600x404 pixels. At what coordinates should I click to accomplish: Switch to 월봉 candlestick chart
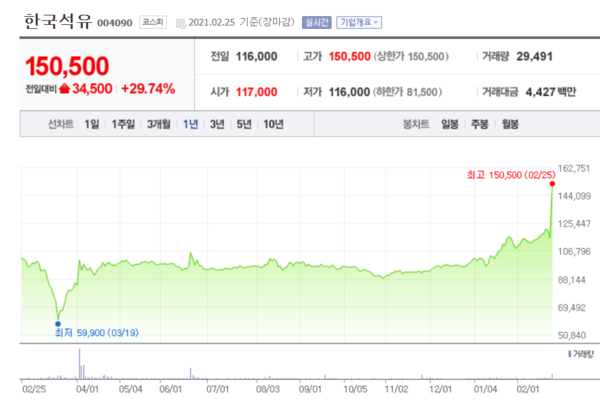pos(510,124)
